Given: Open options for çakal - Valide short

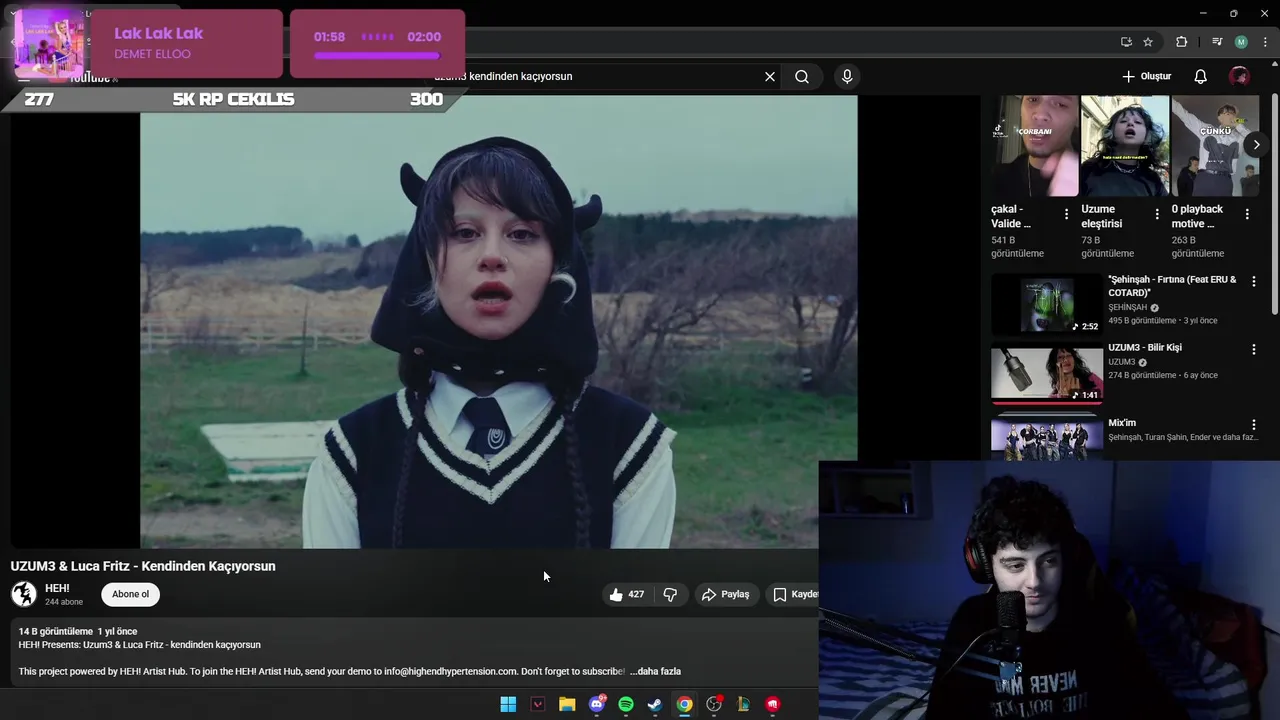Looking at the screenshot, I should coord(1066,214).
